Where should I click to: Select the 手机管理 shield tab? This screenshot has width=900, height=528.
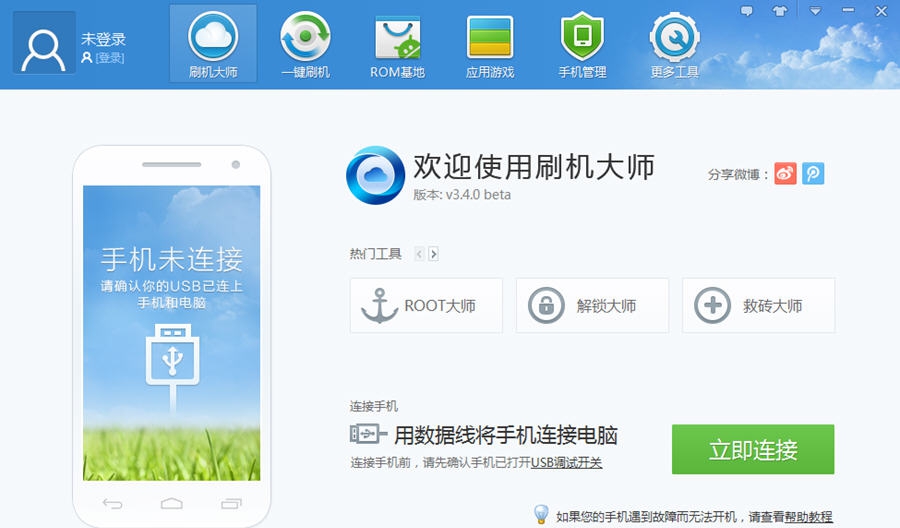tap(582, 44)
